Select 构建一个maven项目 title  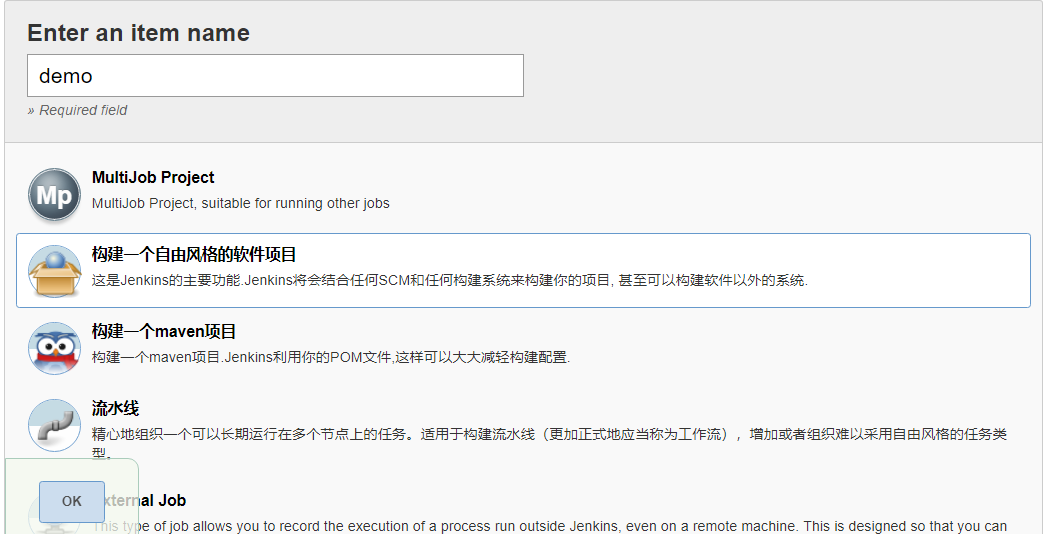pyautogui.click(x=164, y=332)
